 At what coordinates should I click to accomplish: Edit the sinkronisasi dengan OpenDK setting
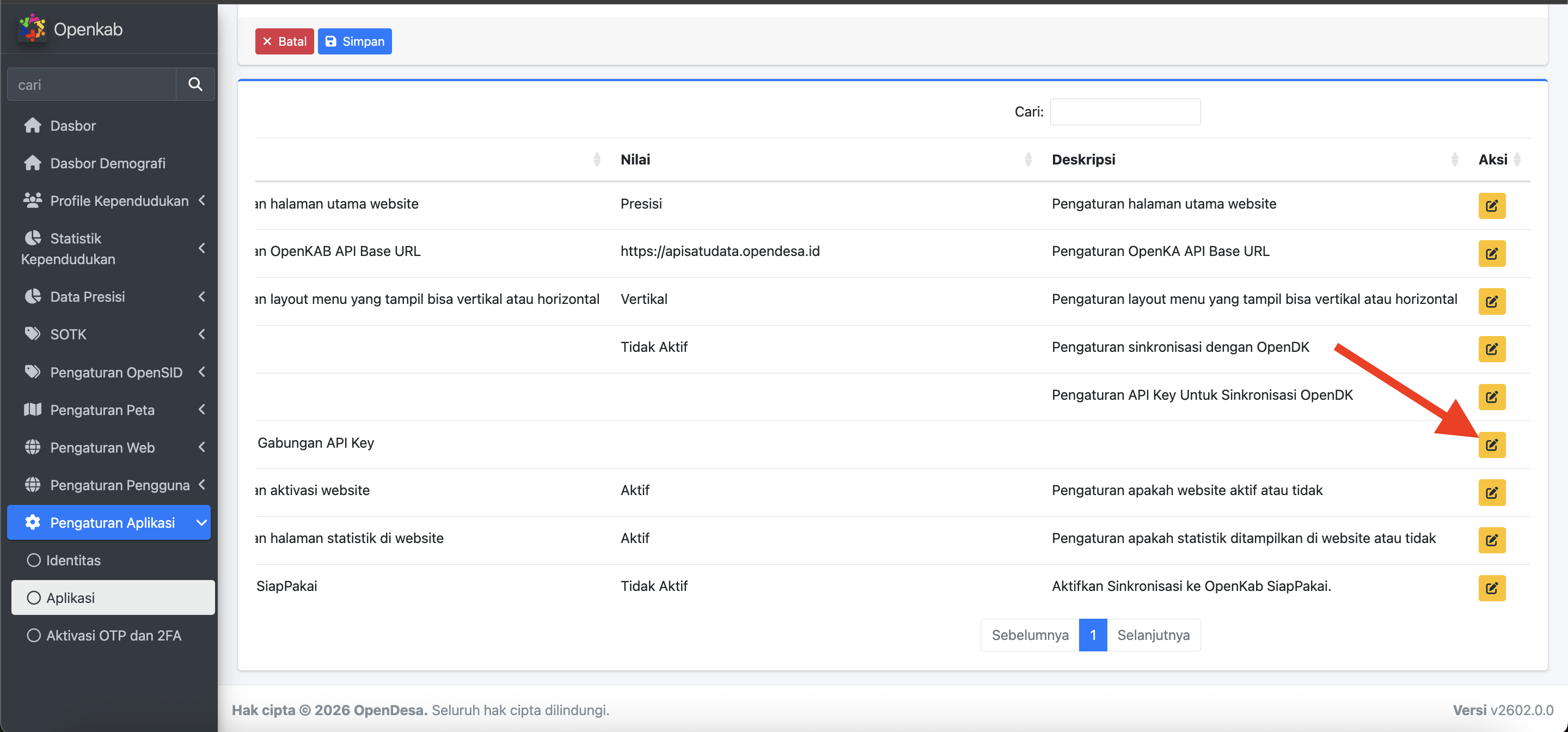pos(1491,349)
